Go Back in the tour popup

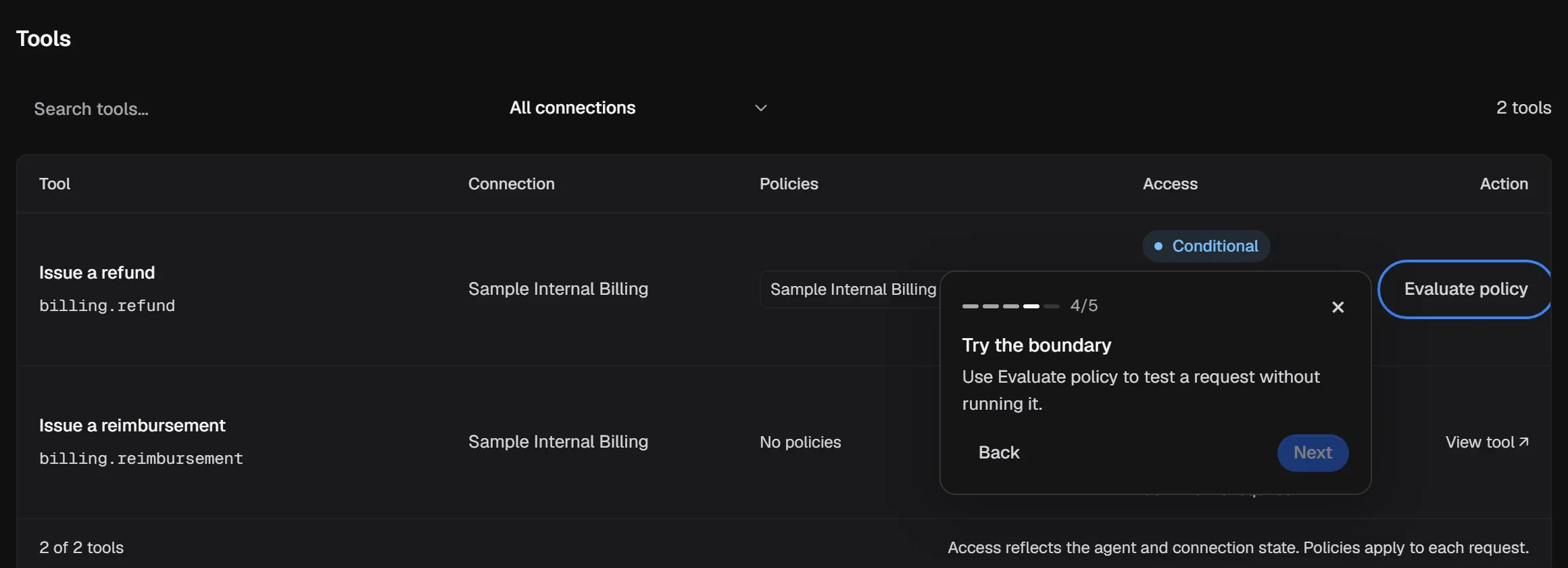tap(999, 452)
